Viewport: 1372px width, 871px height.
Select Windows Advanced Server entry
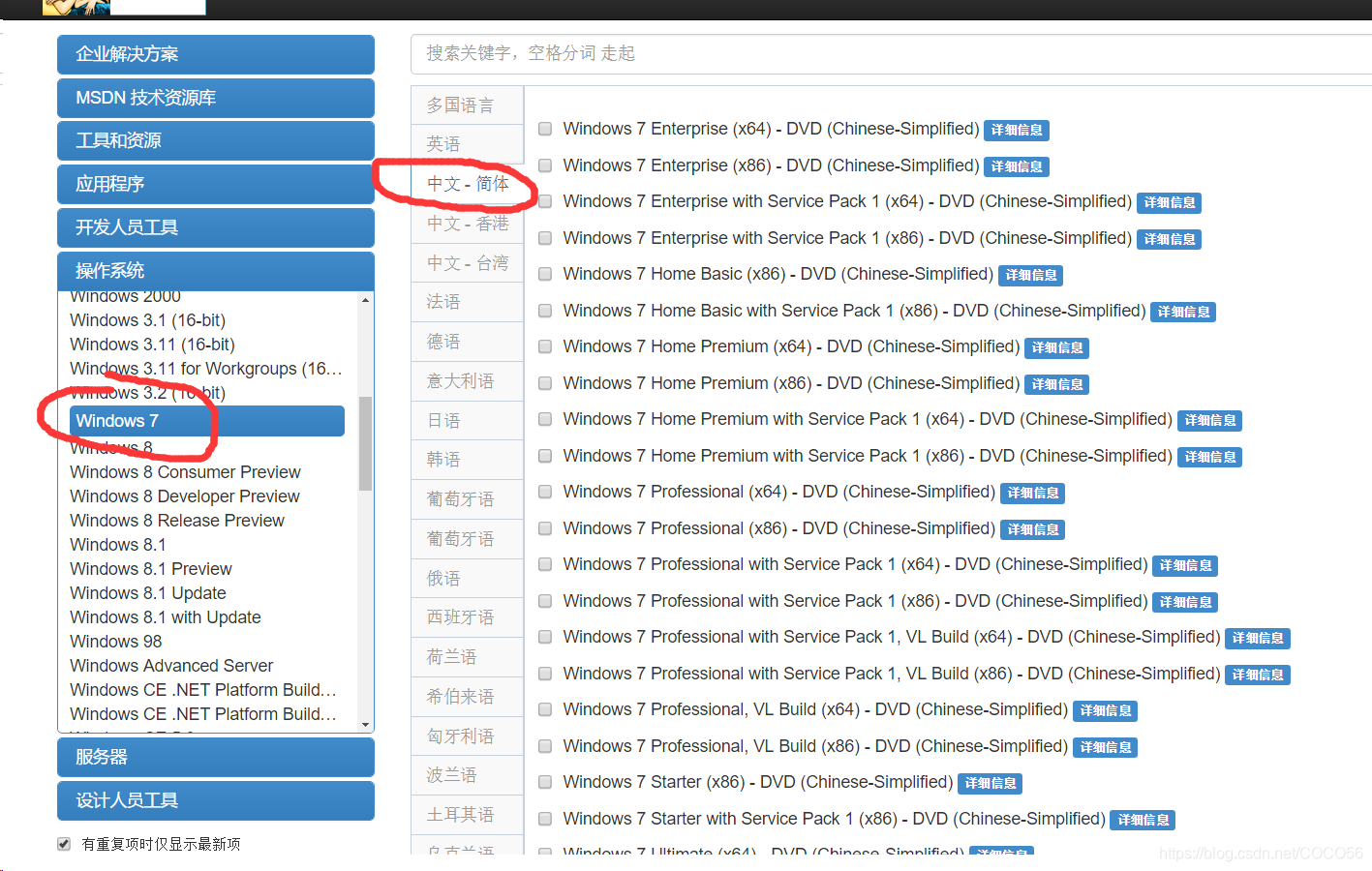click(x=171, y=666)
